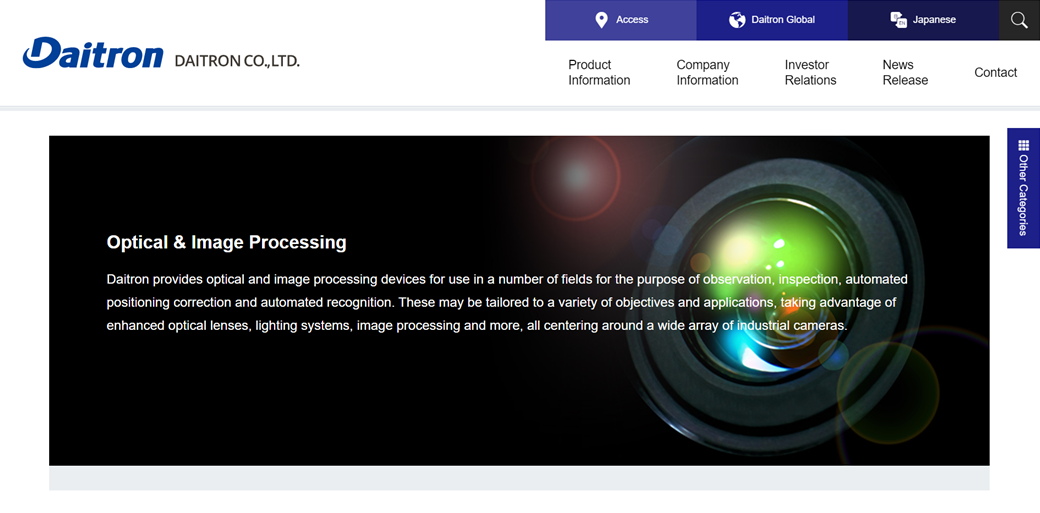Open the Contact page
1040x513 pixels.
(x=995, y=72)
